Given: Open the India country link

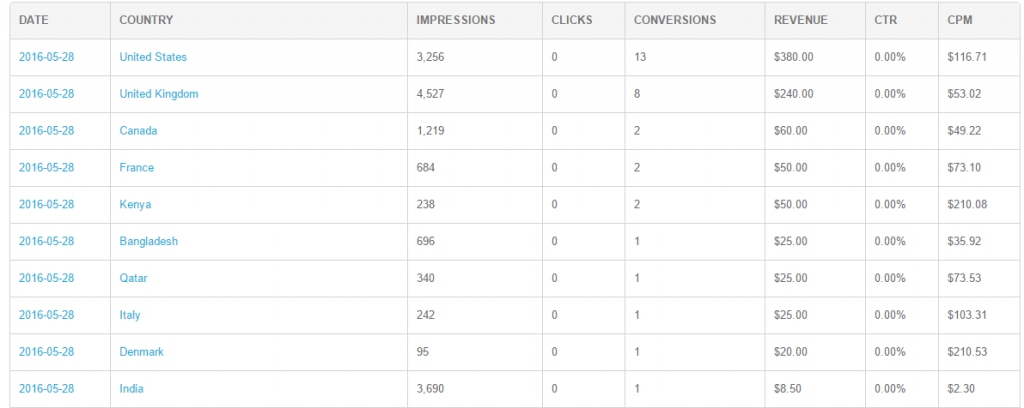Looking at the screenshot, I should tap(131, 388).
